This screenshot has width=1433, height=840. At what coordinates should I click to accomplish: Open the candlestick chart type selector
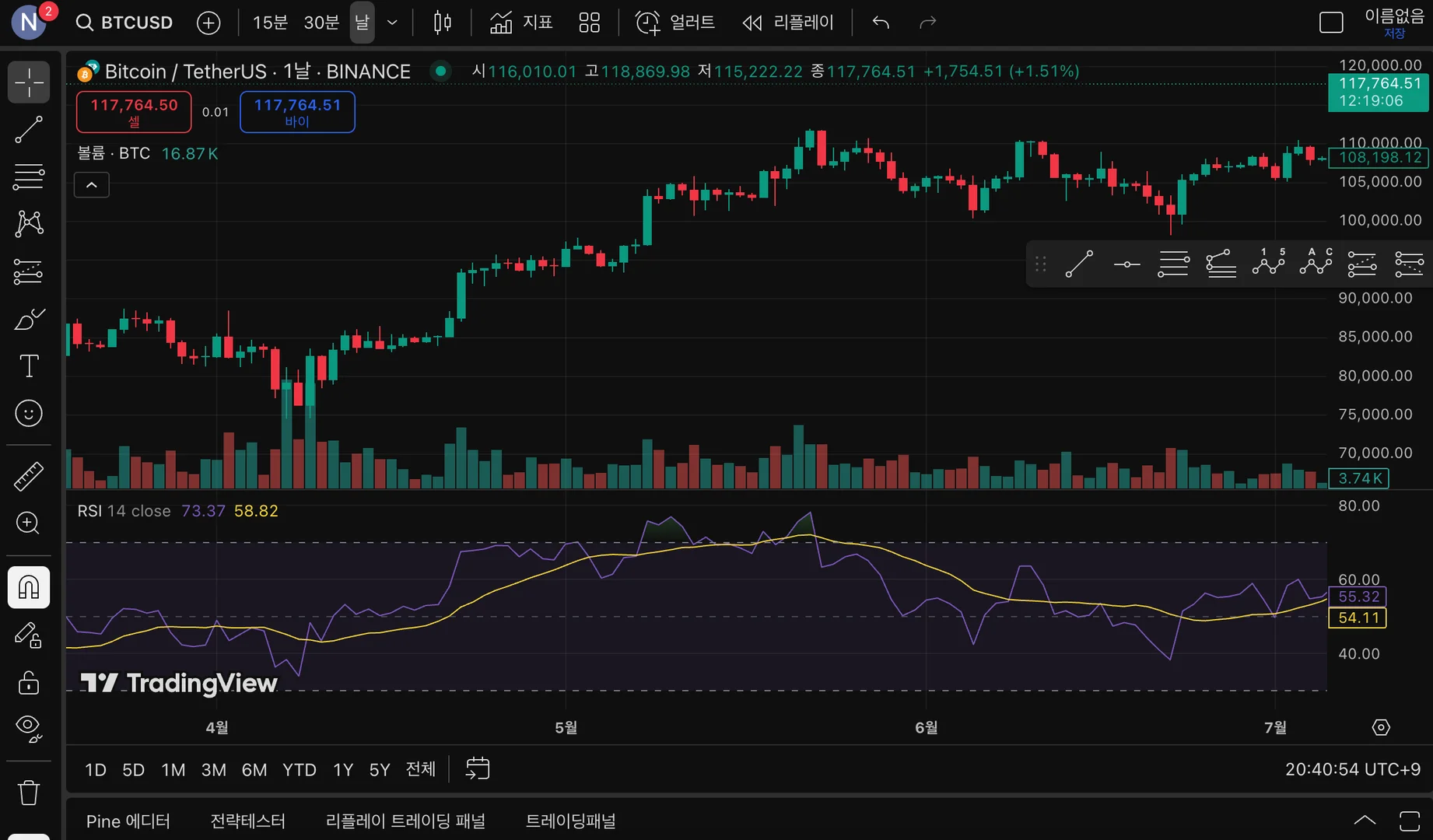[x=442, y=23]
